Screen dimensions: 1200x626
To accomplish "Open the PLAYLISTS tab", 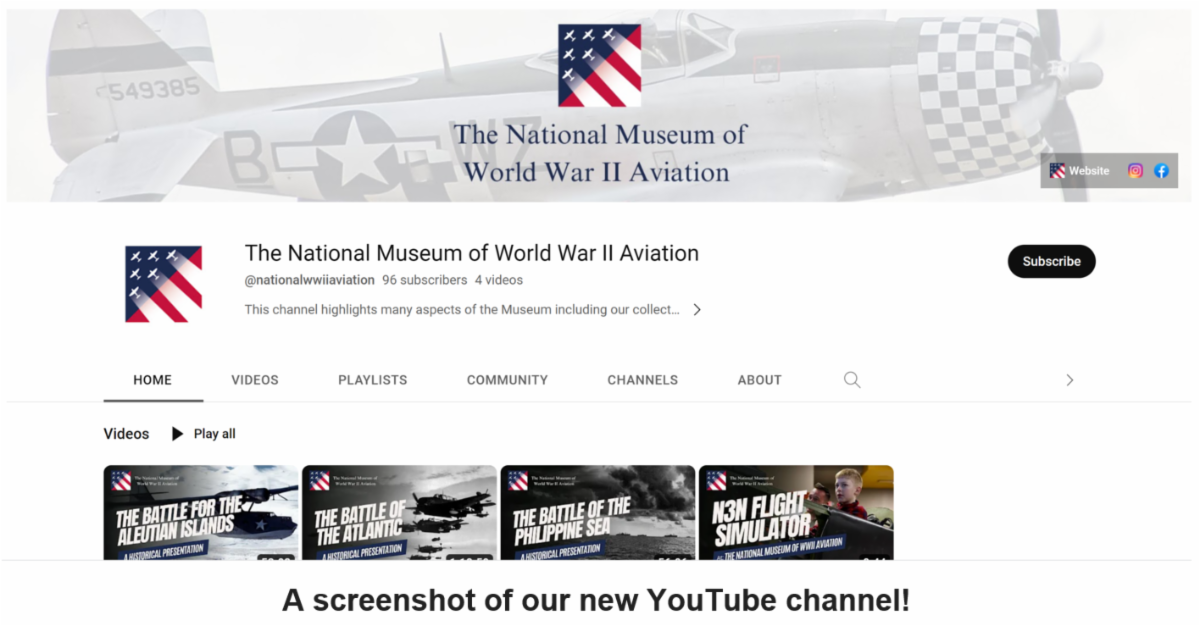I will [x=373, y=380].
